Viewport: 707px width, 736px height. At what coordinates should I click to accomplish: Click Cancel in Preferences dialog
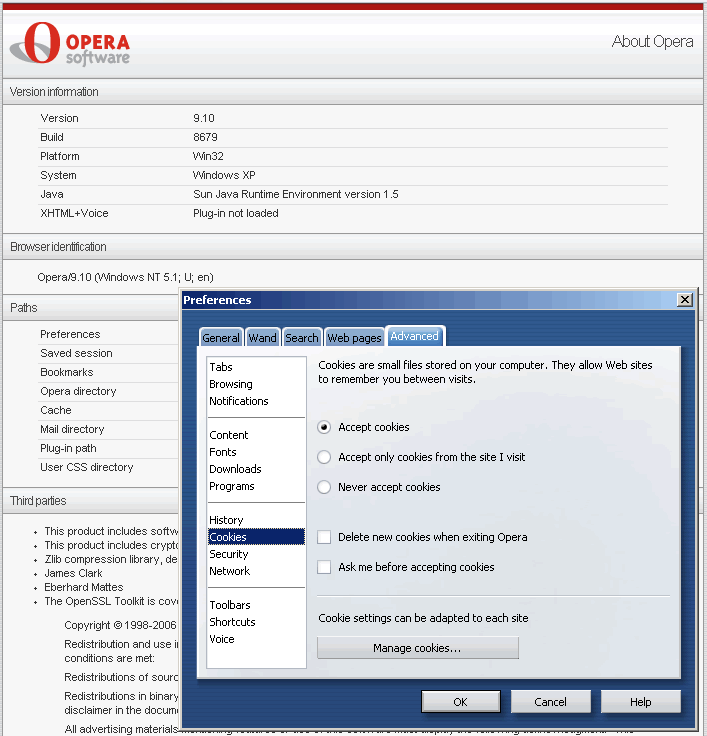550,702
